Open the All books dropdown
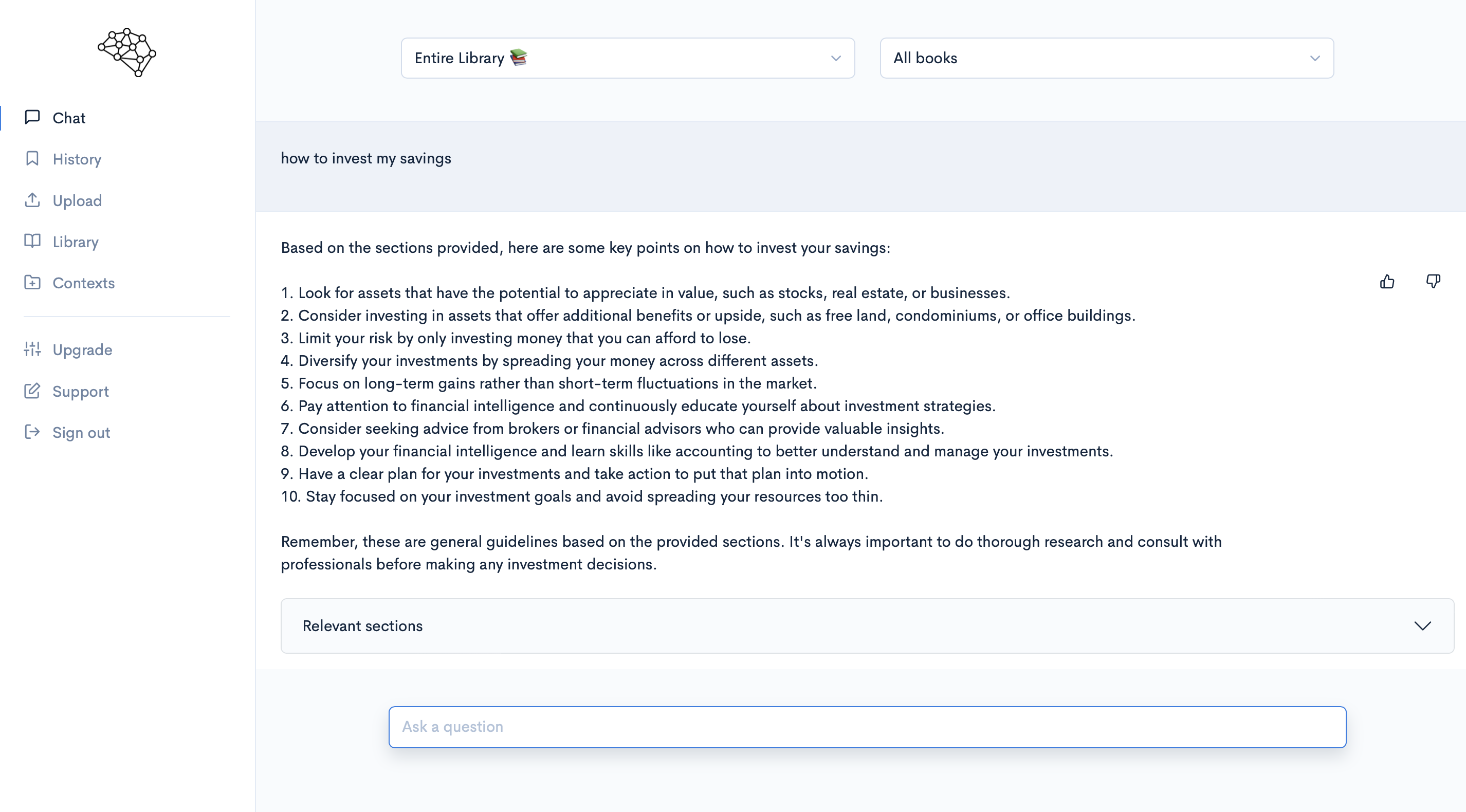 [1106, 58]
